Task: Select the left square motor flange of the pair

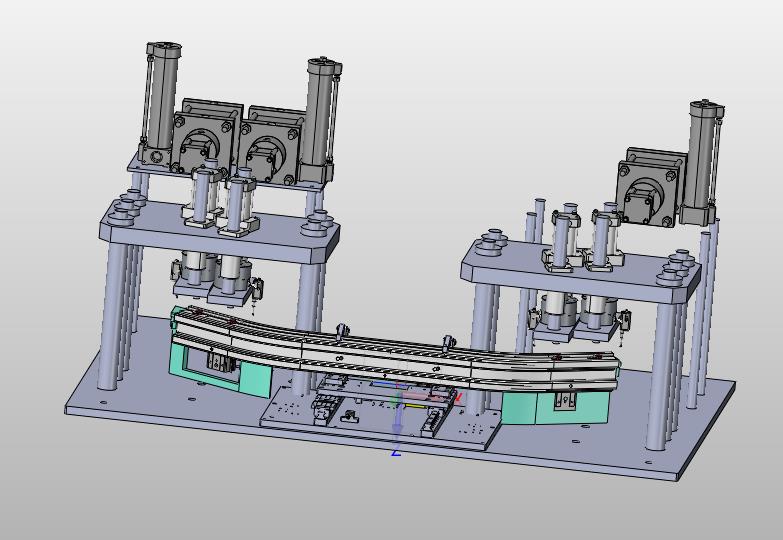Action: coord(202,142)
